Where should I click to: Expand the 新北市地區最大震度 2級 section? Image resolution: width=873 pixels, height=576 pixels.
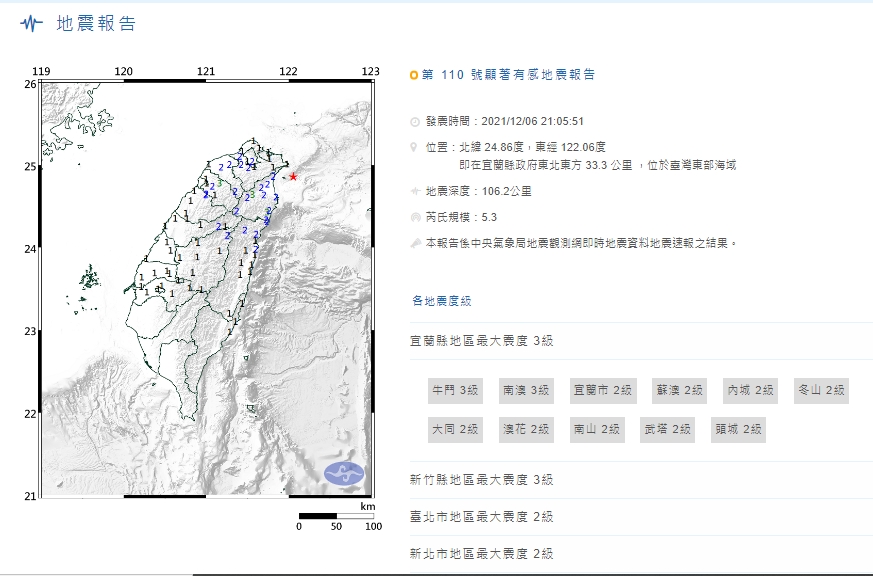coord(481,554)
